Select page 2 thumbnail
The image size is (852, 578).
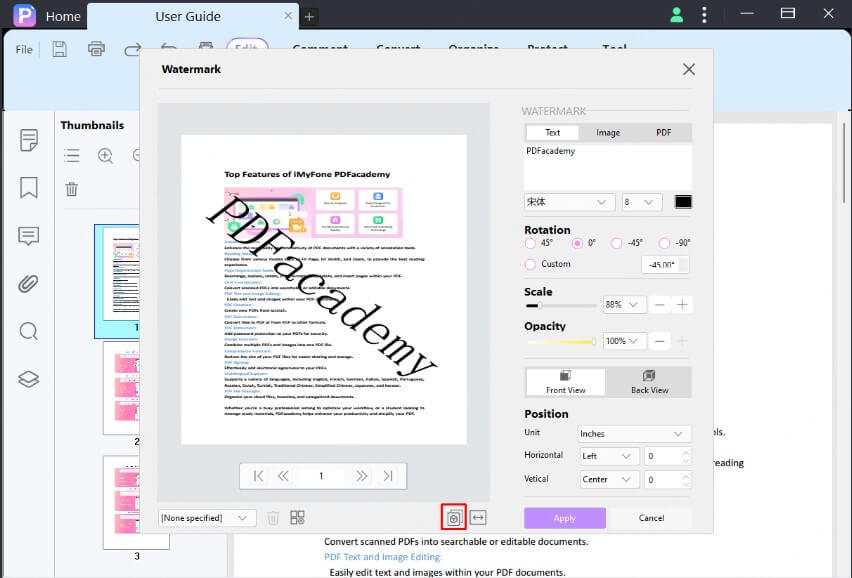click(x=122, y=388)
